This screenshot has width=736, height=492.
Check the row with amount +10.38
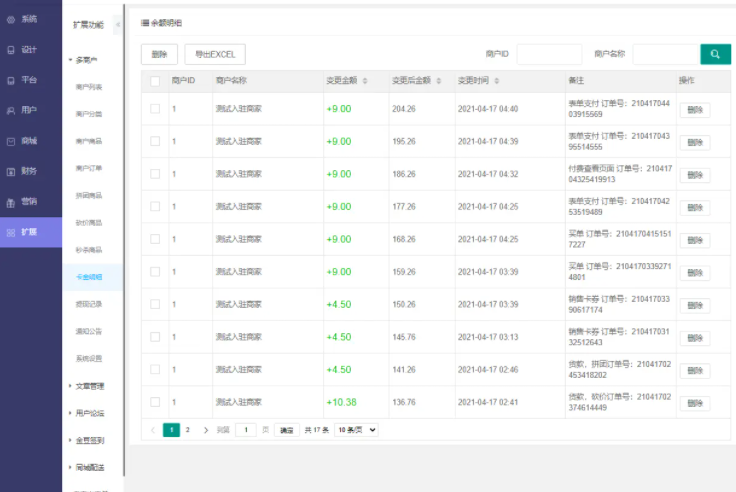[x=155, y=402]
